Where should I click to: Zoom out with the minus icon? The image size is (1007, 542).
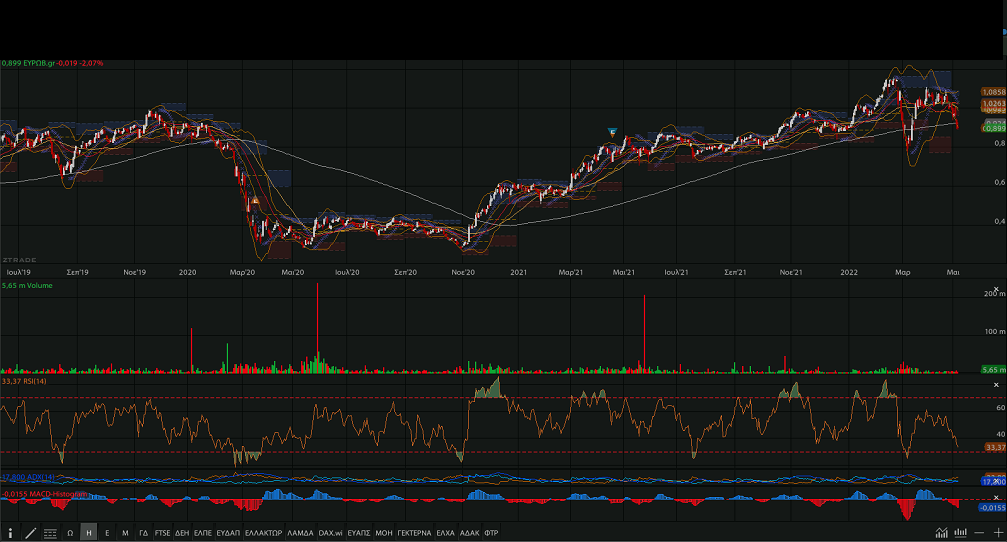(x=980, y=533)
